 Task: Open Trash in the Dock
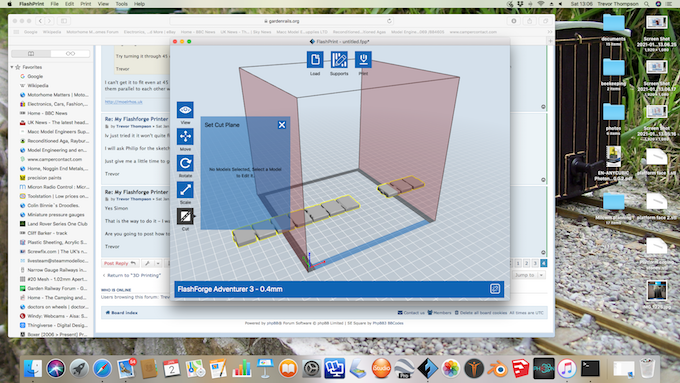(647, 368)
